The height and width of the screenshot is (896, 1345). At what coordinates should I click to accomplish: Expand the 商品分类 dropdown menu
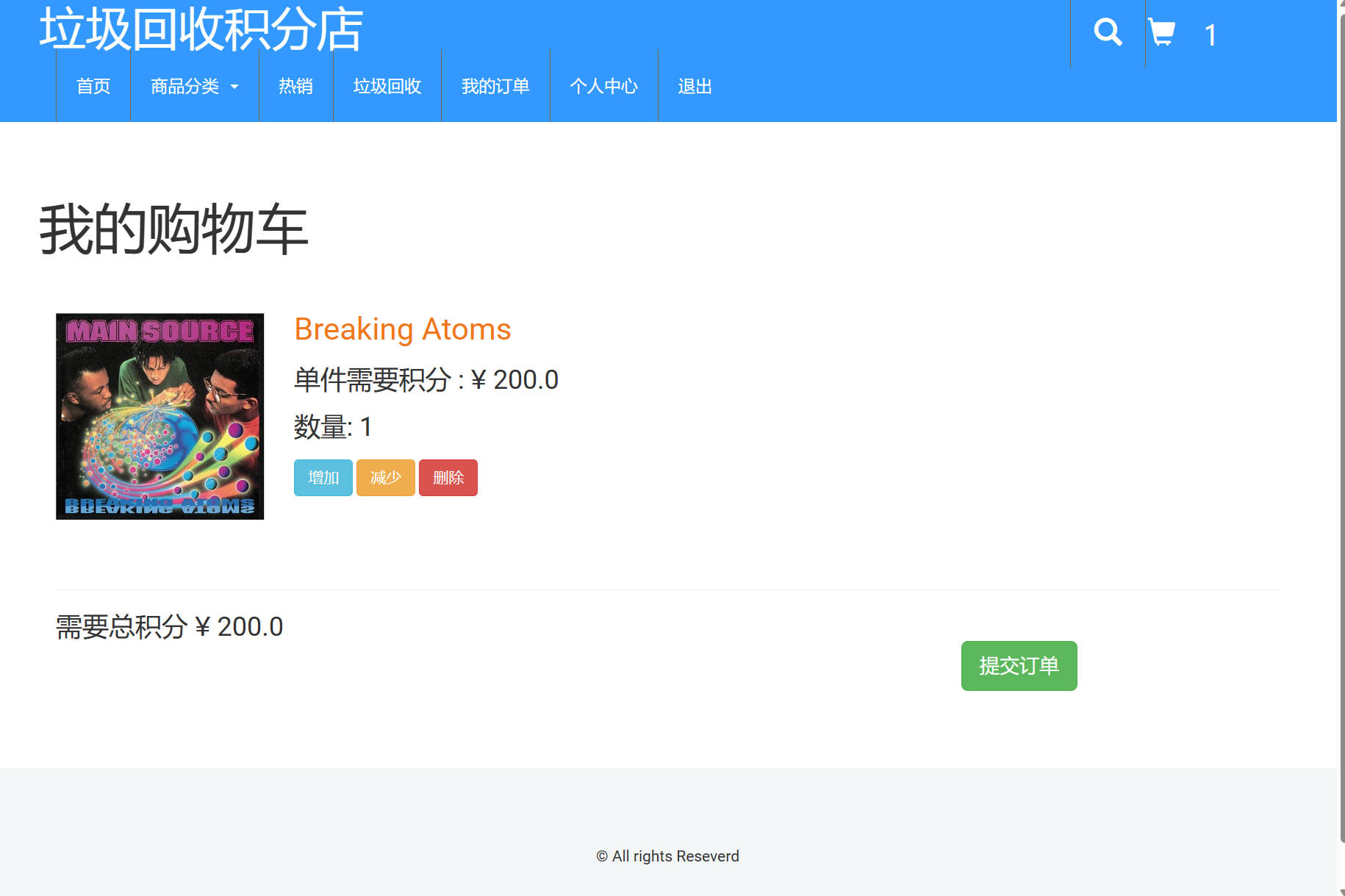pyautogui.click(x=187, y=86)
